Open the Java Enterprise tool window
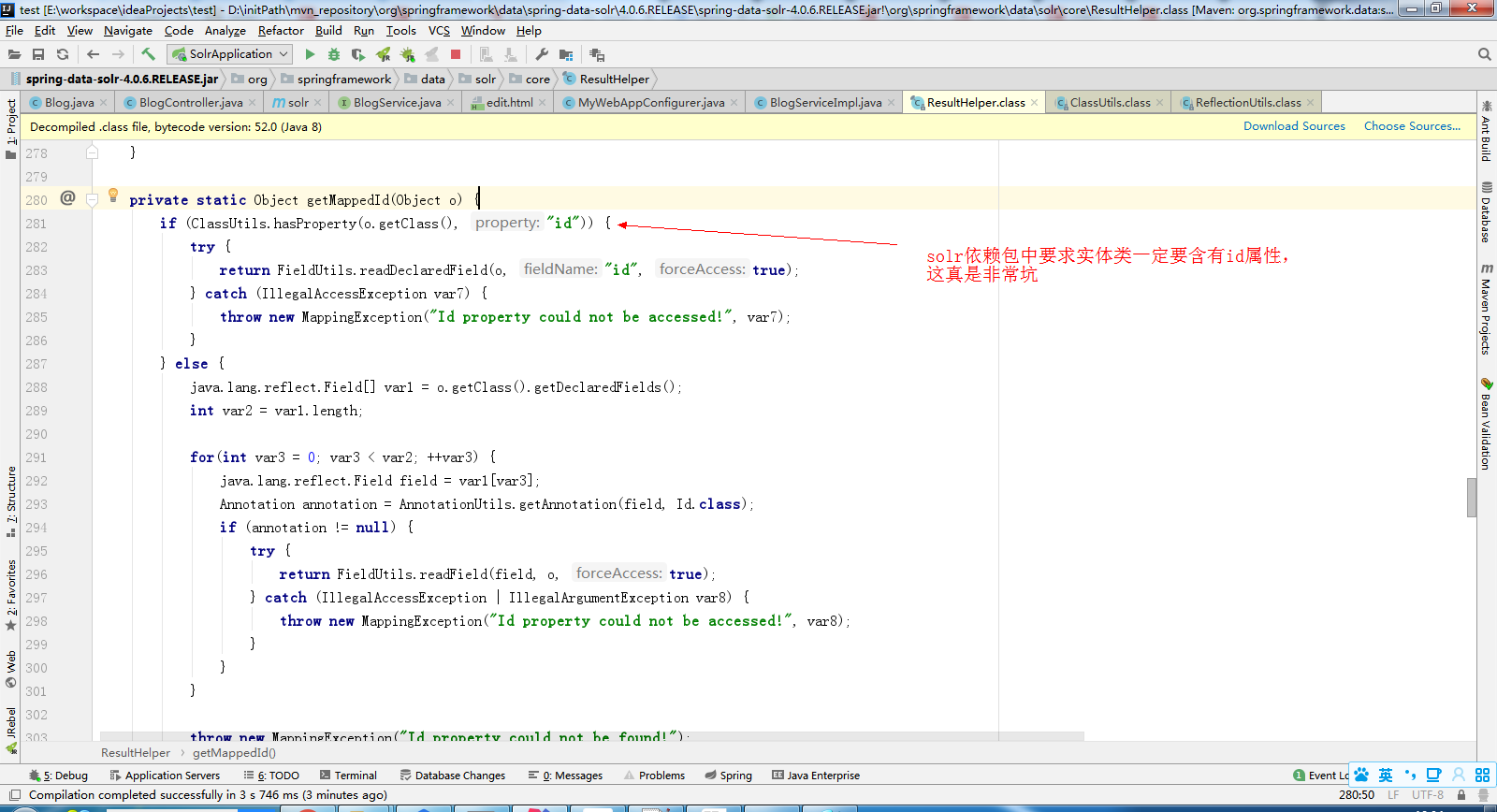The width and height of the screenshot is (1497, 812). click(x=816, y=776)
